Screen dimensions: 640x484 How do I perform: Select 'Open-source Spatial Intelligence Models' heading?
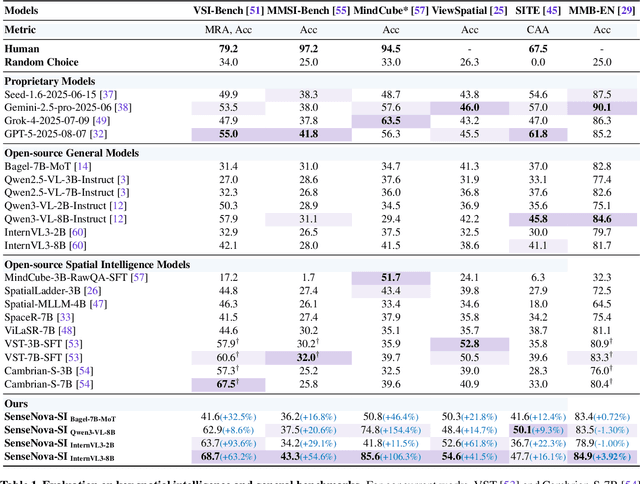tap(97, 265)
